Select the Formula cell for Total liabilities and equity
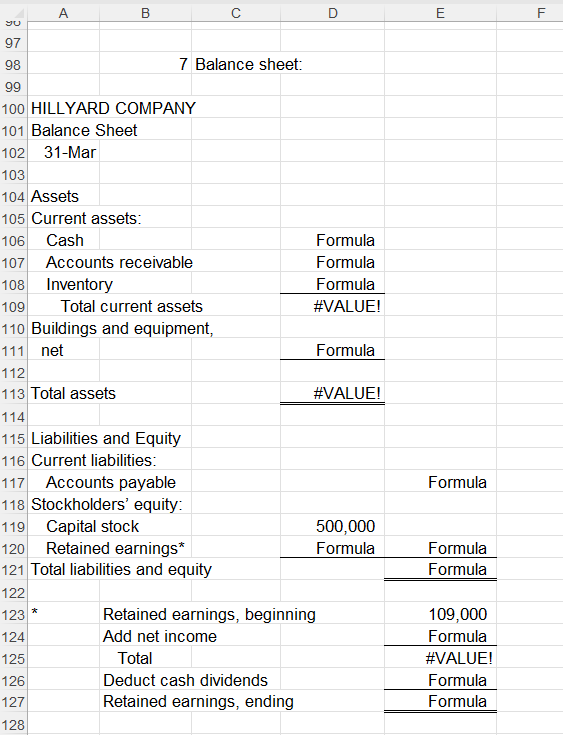This screenshot has height=735, width=563. coord(440,570)
